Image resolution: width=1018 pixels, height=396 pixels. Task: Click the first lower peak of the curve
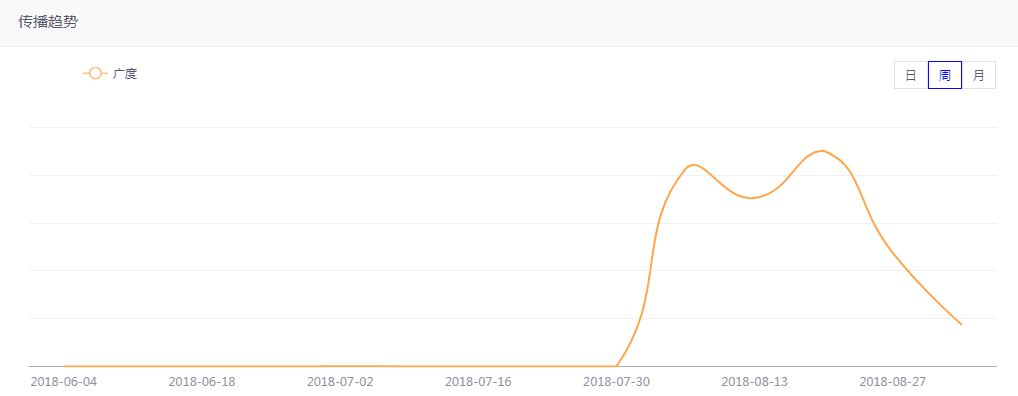pos(693,165)
